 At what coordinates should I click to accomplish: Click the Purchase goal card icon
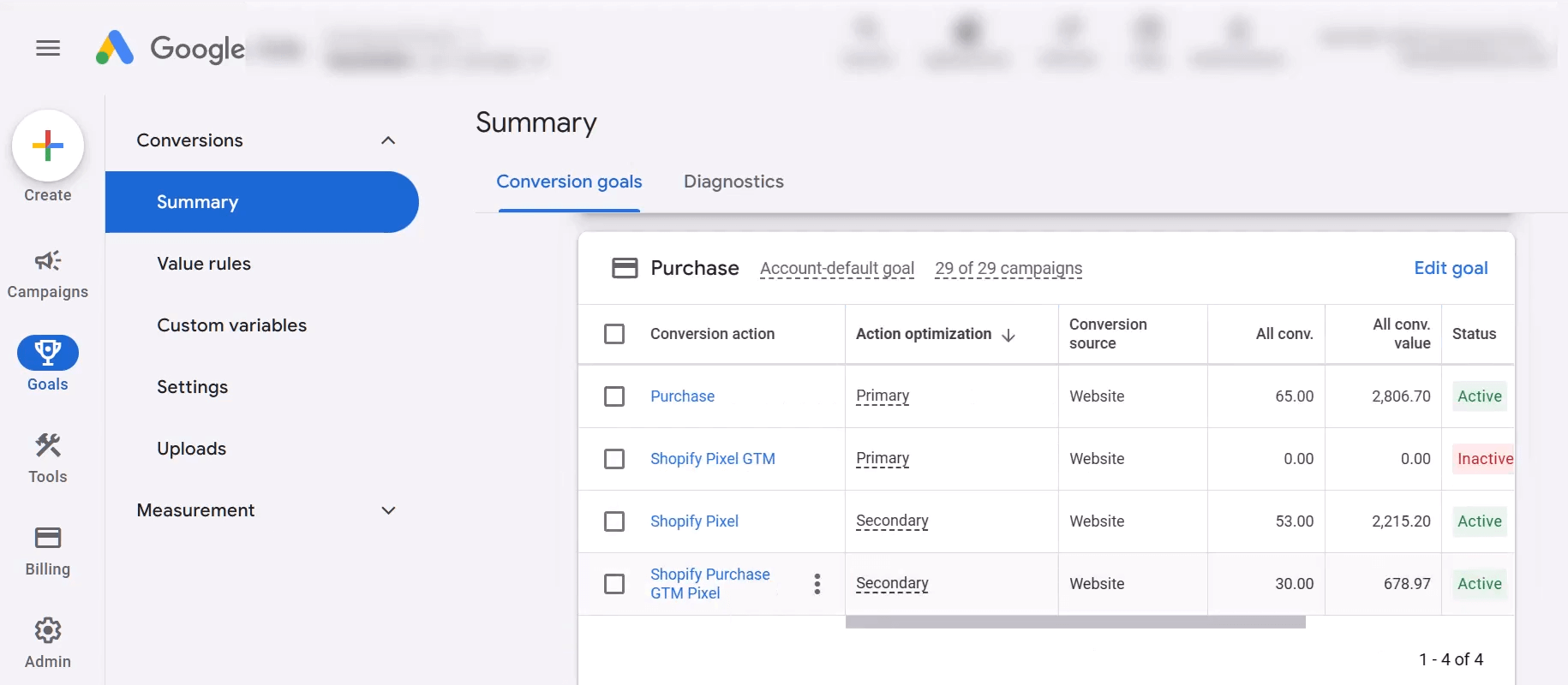[x=625, y=268]
